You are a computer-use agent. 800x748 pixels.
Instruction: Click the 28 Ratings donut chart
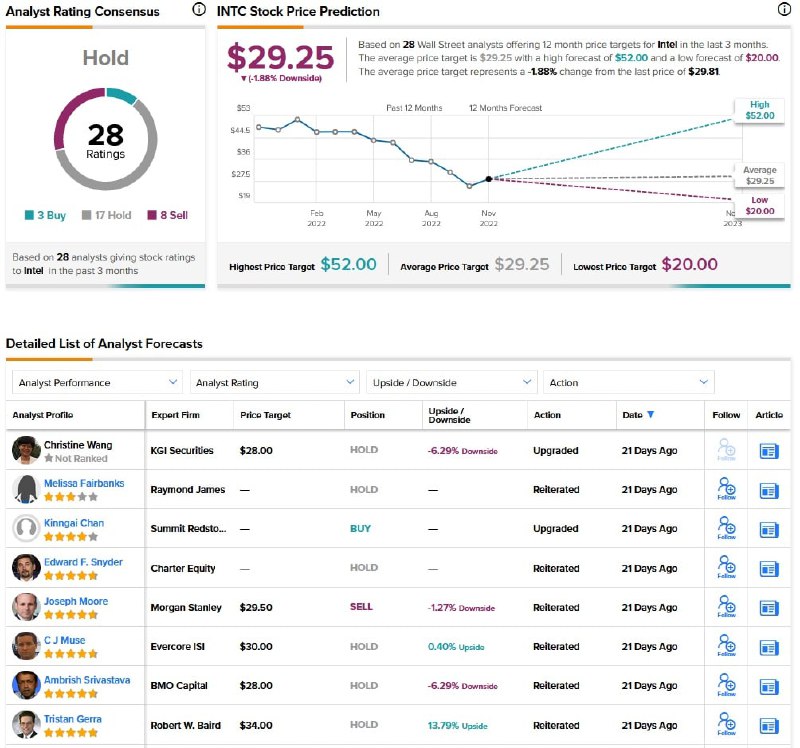click(106, 139)
